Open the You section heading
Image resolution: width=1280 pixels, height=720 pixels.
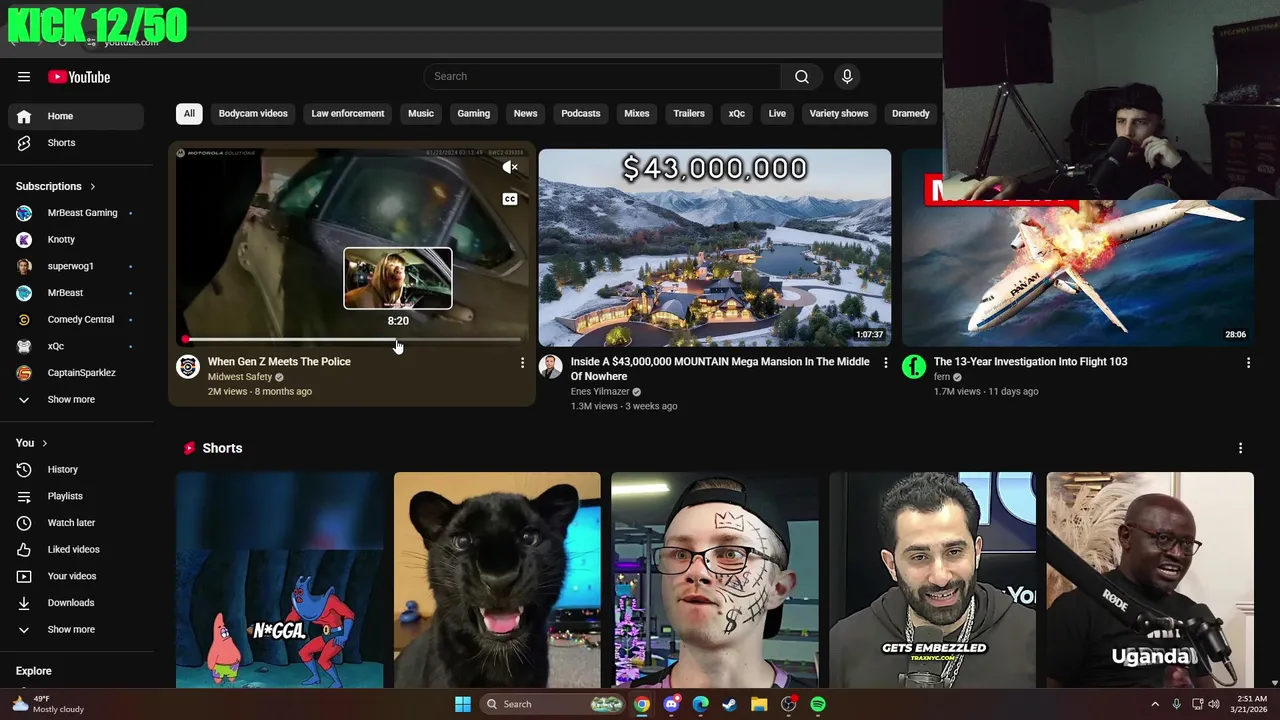[32, 443]
